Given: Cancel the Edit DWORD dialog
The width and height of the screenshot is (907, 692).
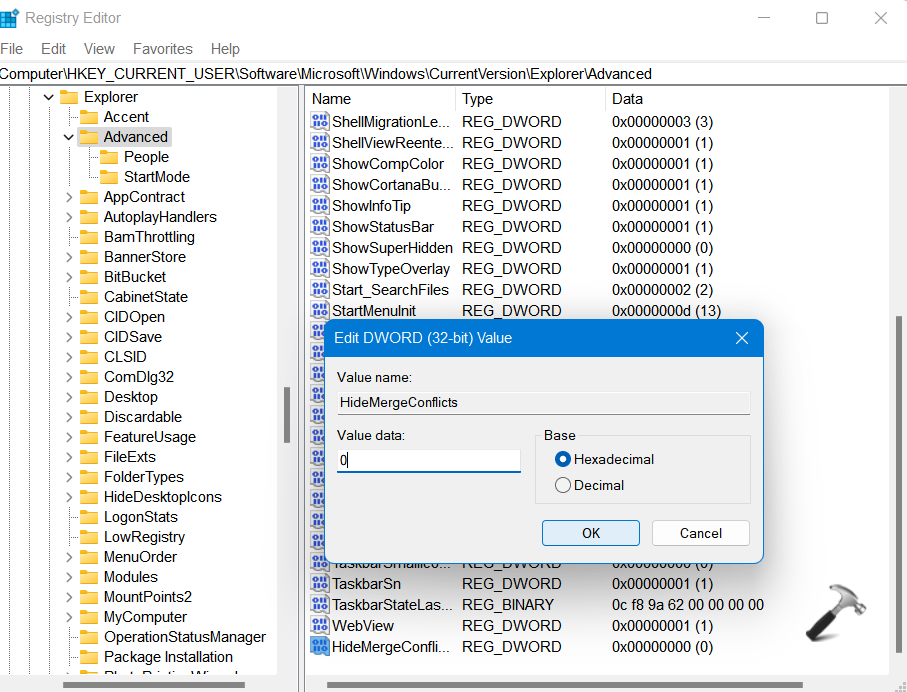Looking at the screenshot, I should click(700, 533).
